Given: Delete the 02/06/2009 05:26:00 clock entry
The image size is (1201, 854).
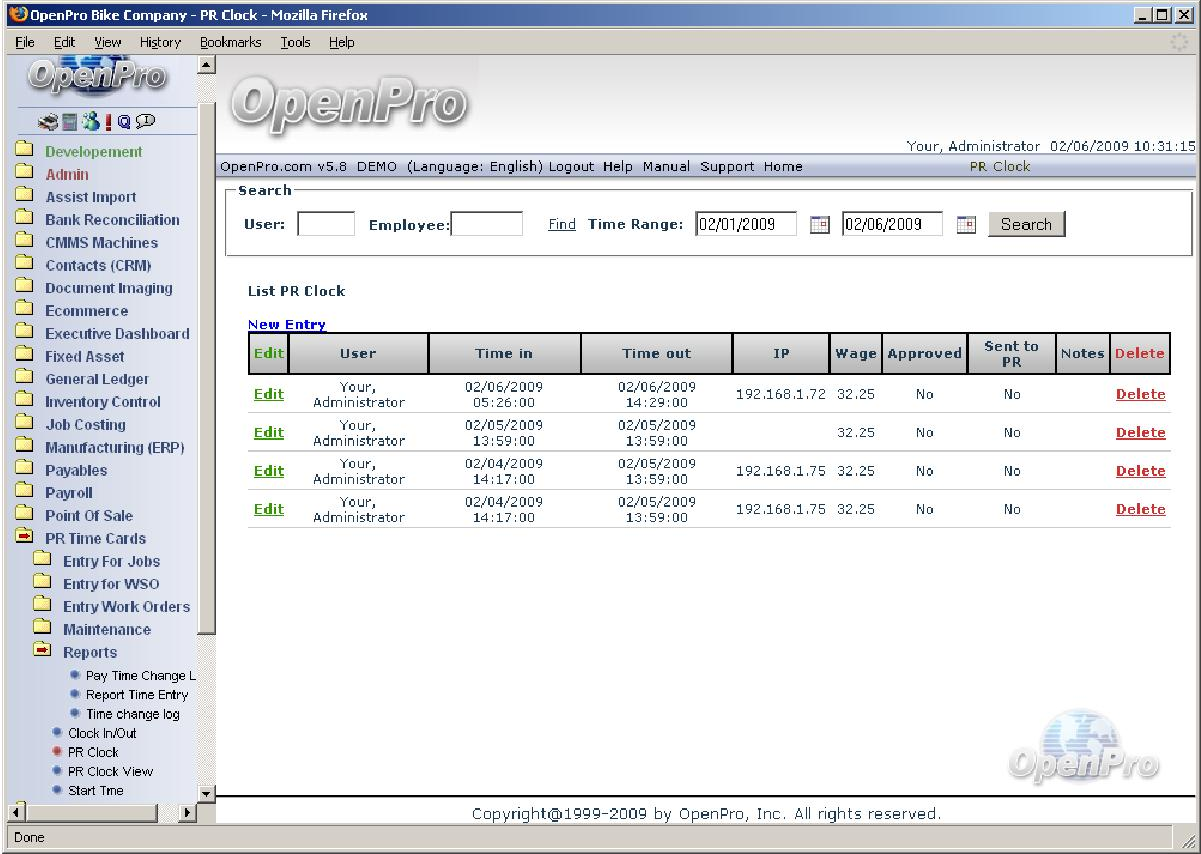Looking at the screenshot, I should point(1140,394).
